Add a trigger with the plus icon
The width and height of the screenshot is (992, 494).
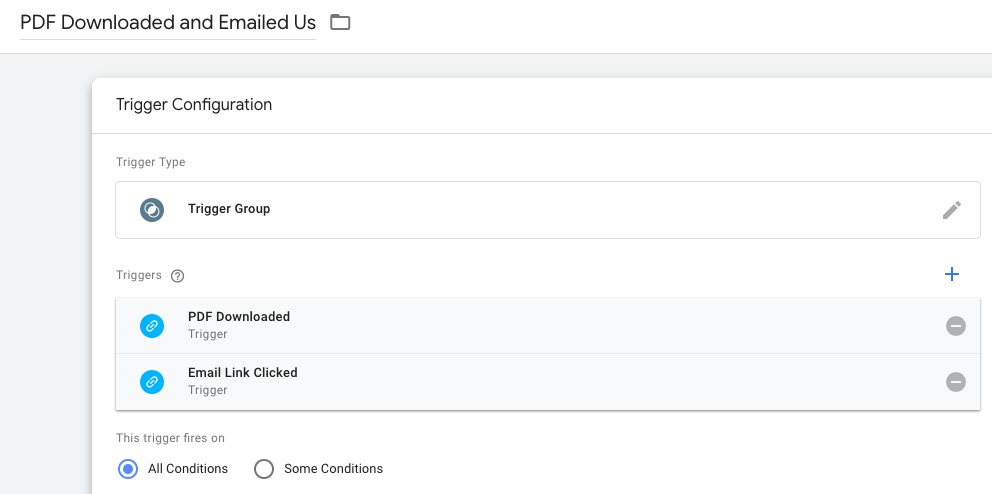click(x=952, y=274)
